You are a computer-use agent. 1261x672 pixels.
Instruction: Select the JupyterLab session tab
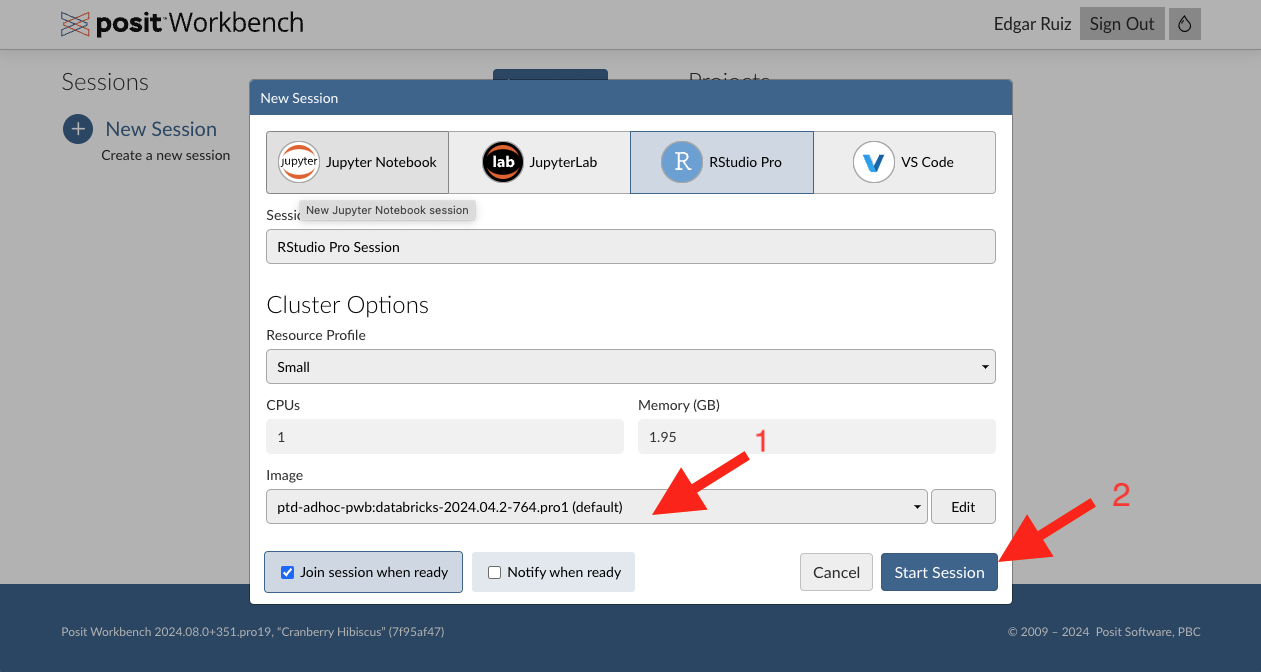539,162
